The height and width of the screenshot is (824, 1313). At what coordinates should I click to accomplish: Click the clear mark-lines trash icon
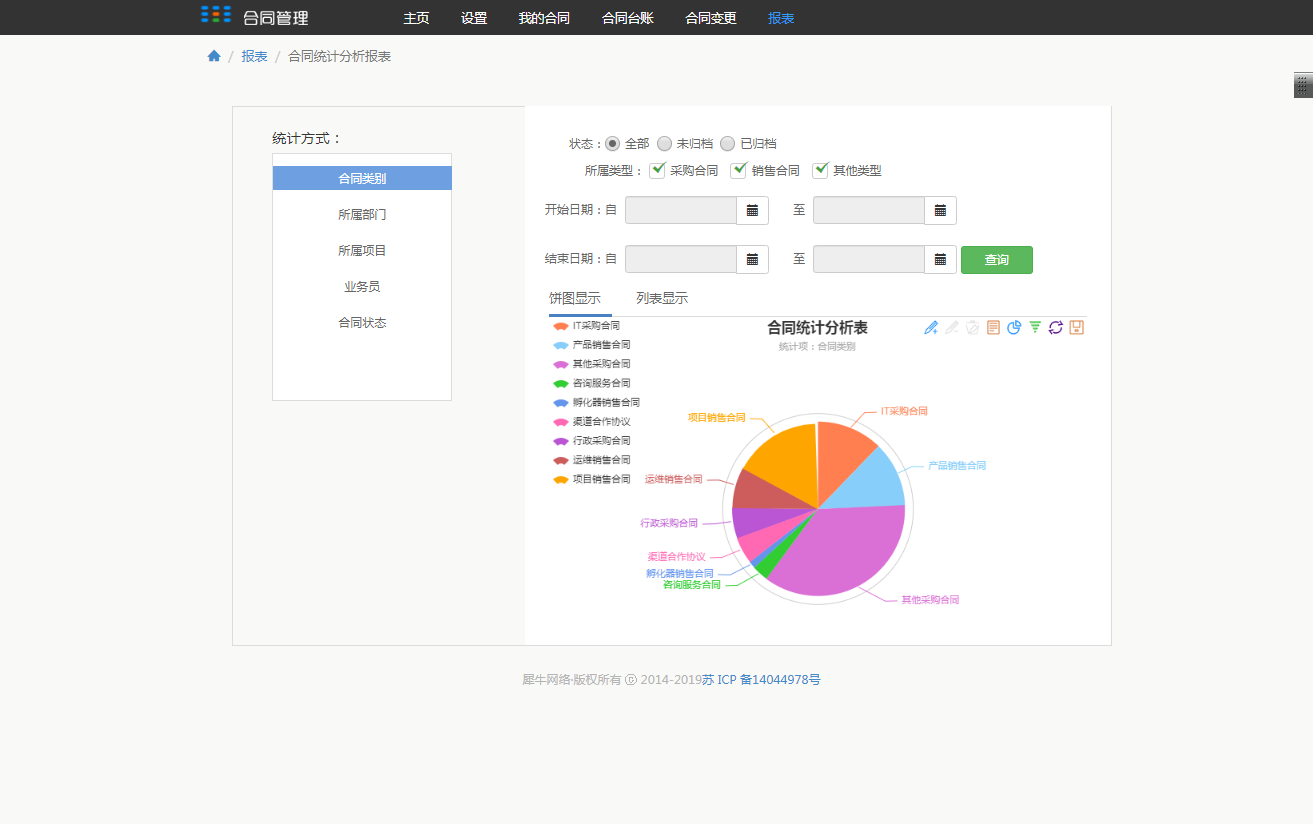[x=972, y=327]
